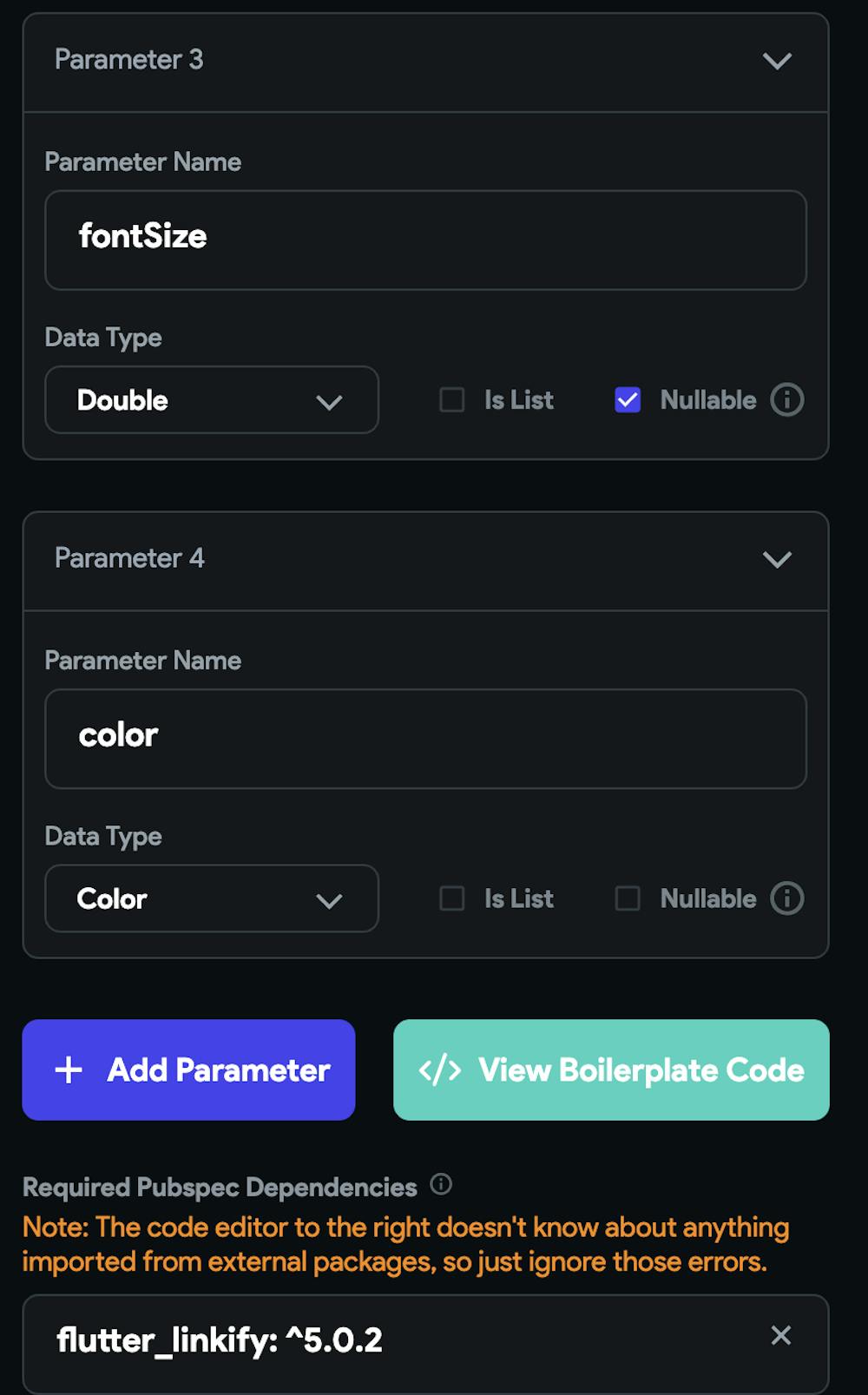Click info icon next to fontSize Nullable
Viewport: 868px width, 1395px height.
(786, 400)
